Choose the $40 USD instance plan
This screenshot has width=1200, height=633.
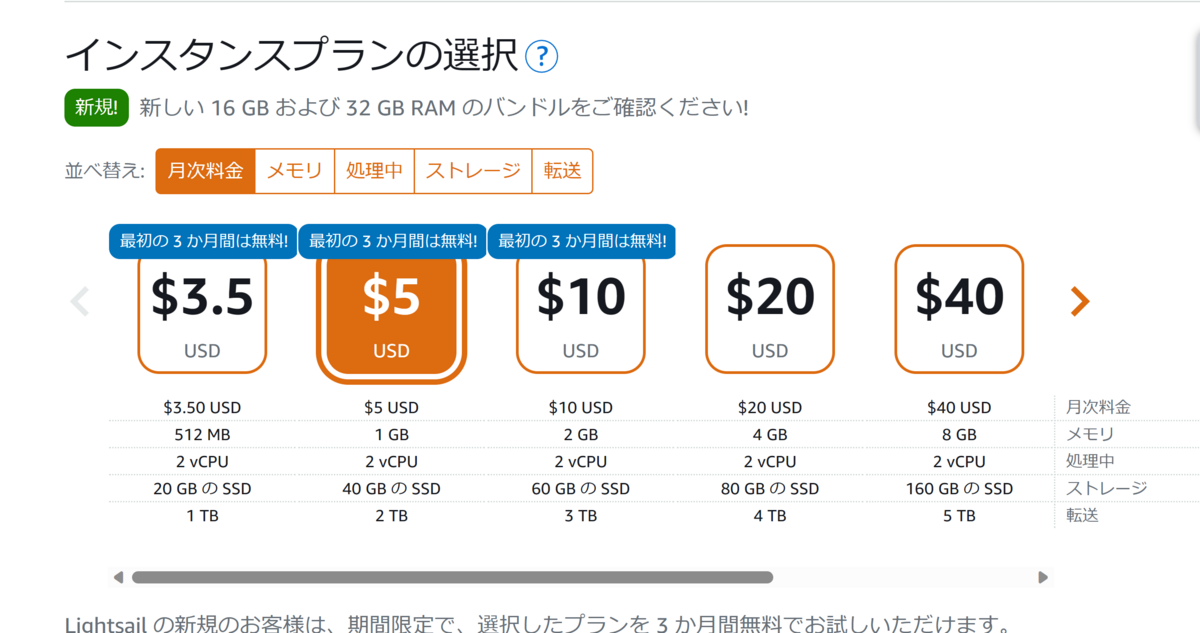point(959,308)
